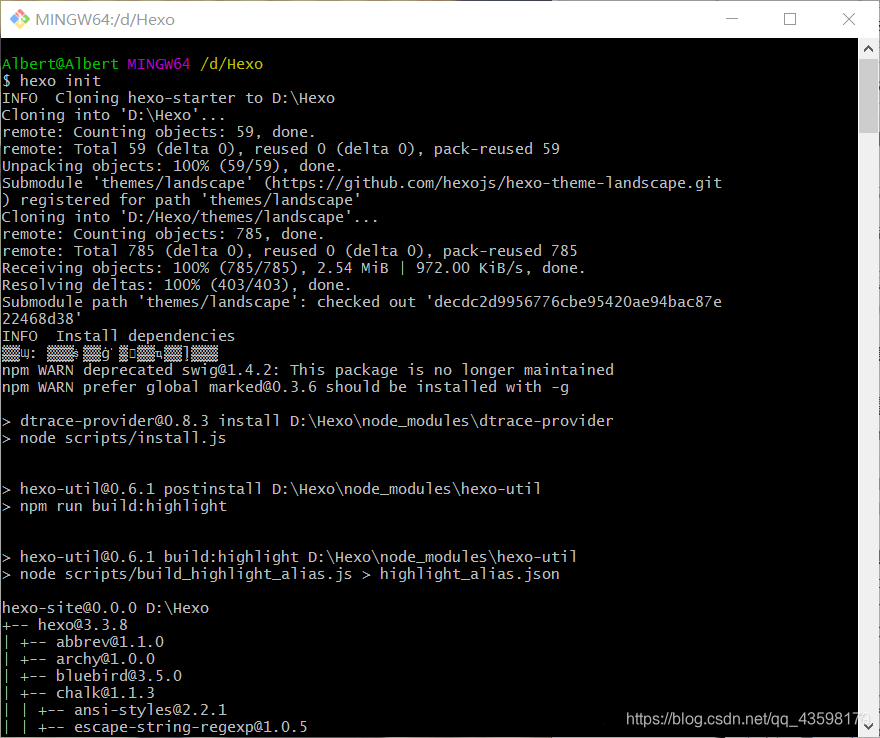The width and height of the screenshot is (880, 738).
Task: Click the vertical scrollbar thumb
Action: click(x=868, y=95)
